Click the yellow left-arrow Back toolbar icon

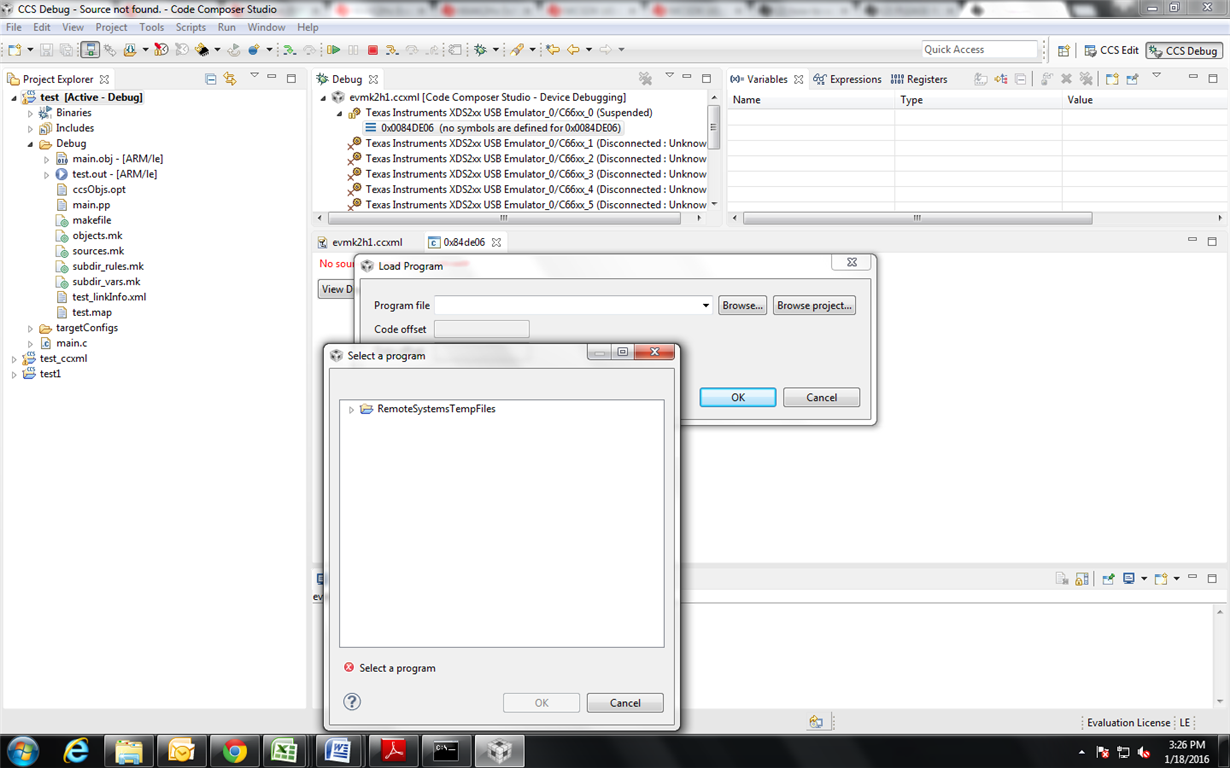573,49
